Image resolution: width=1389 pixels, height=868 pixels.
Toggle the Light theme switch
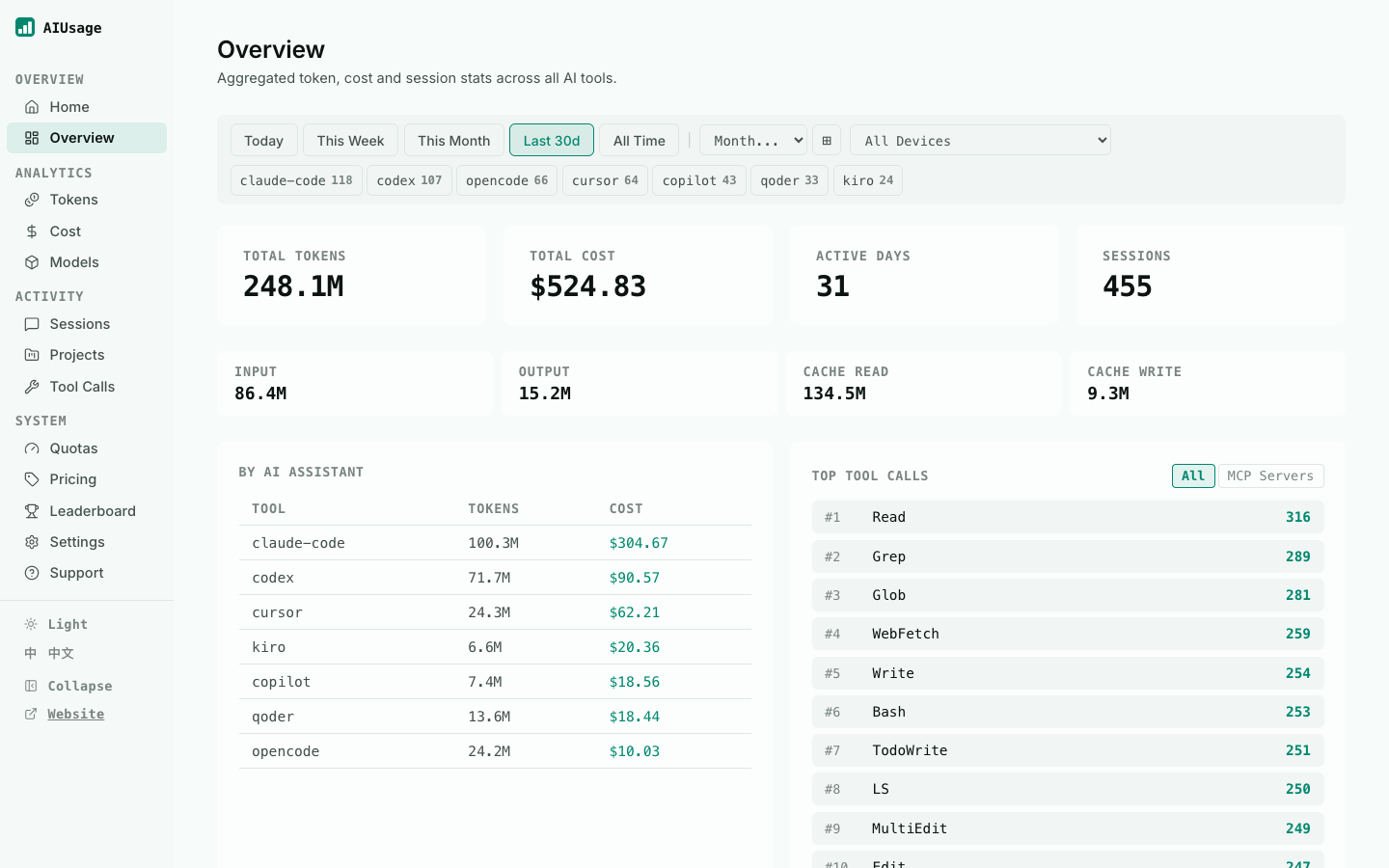(x=56, y=624)
